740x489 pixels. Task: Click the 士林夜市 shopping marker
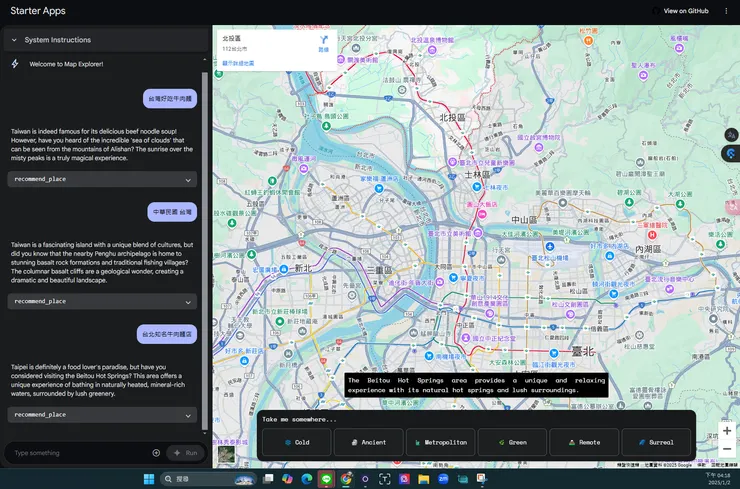click(x=477, y=187)
